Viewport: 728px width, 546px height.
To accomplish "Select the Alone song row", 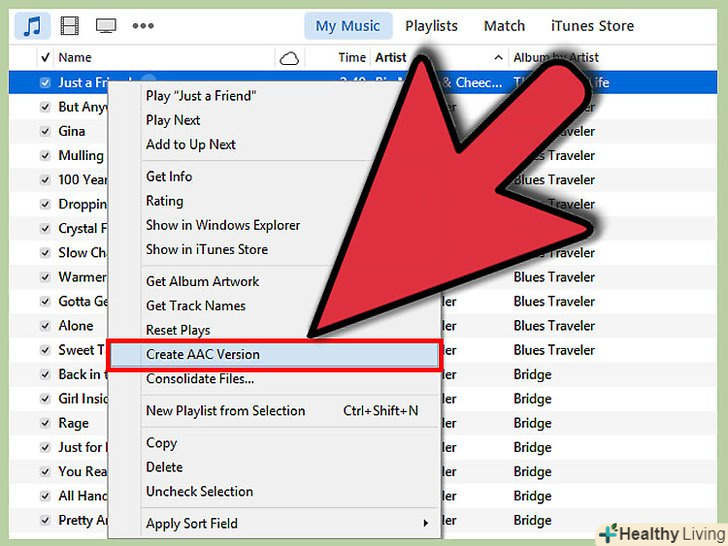I will [x=76, y=326].
